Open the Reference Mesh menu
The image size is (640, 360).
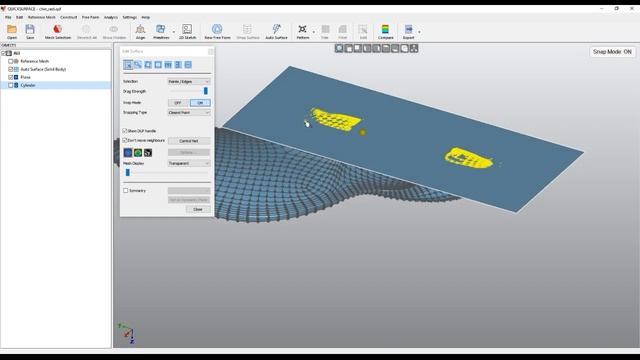[42, 18]
